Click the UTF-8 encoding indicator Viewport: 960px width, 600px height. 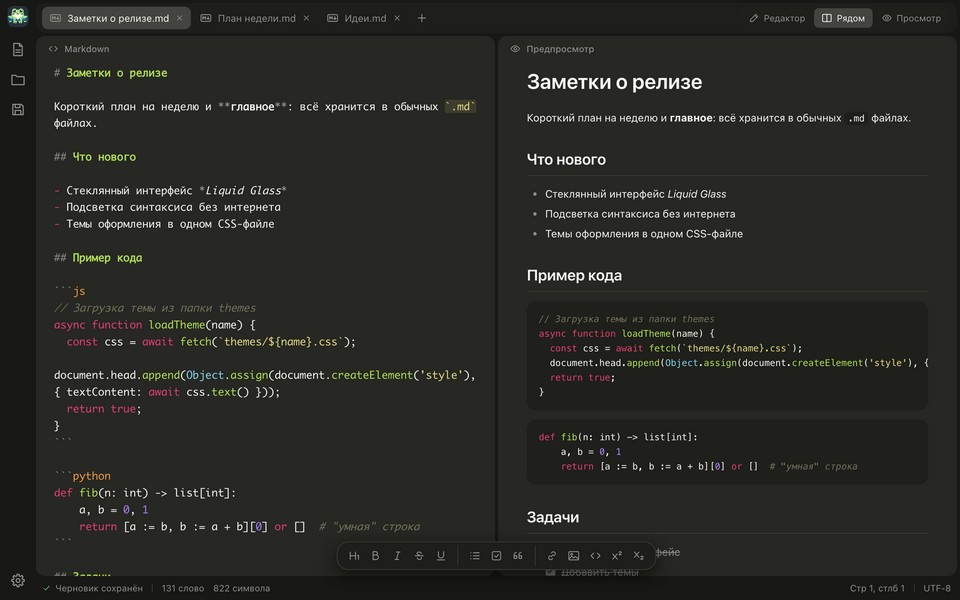(937, 588)
